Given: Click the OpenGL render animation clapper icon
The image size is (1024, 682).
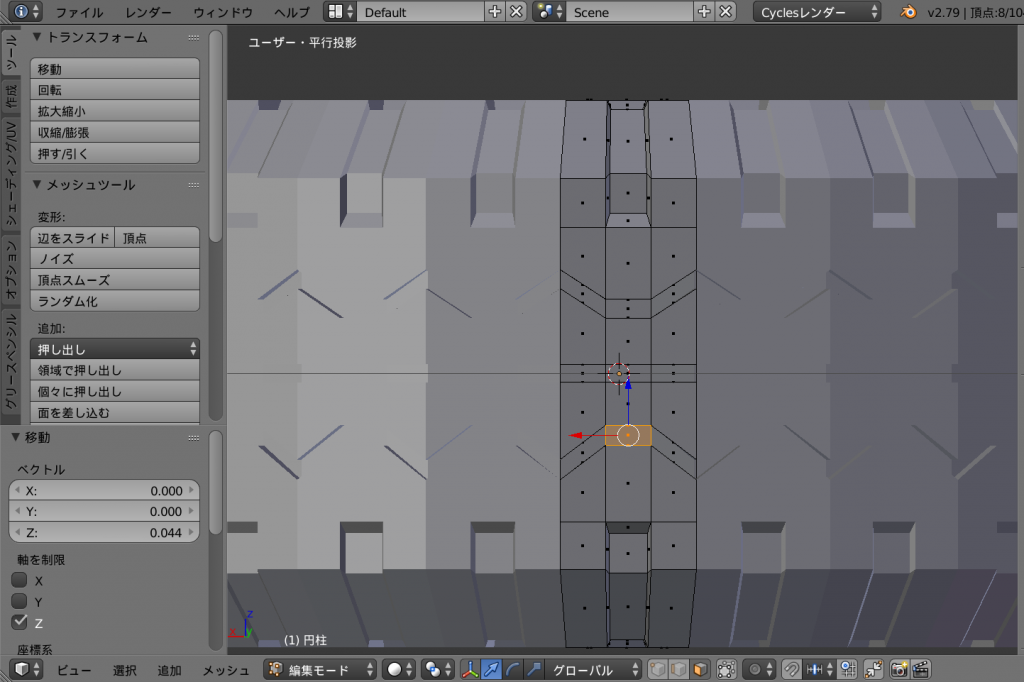Looking at the screenshot, I should [x=921, y=670].
